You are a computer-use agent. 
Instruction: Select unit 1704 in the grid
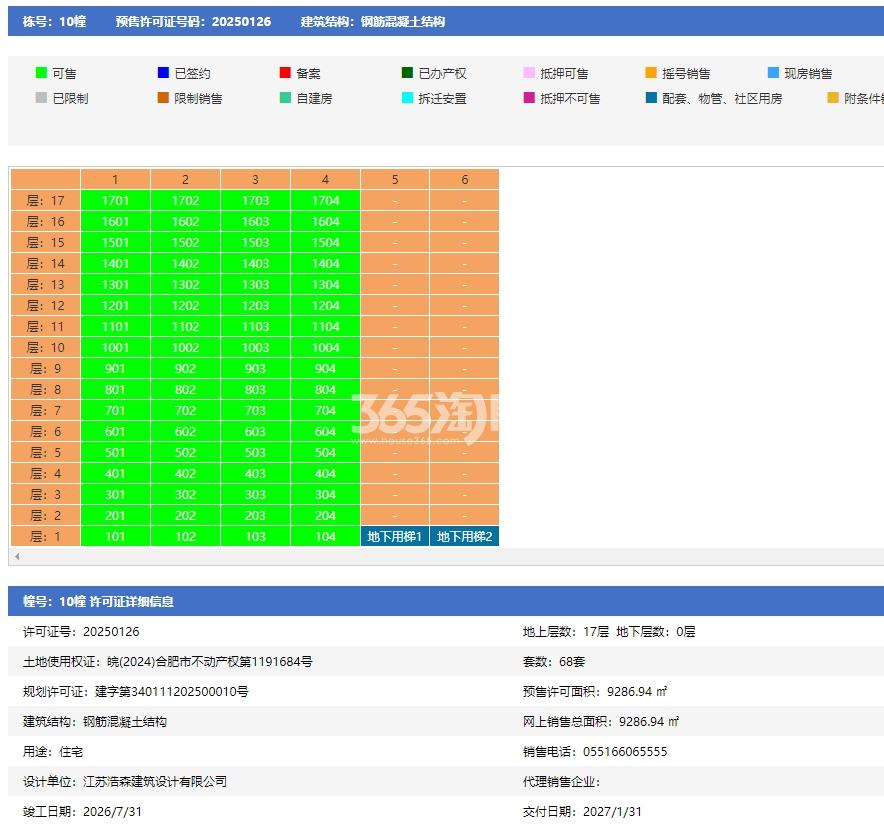(325, 200)
